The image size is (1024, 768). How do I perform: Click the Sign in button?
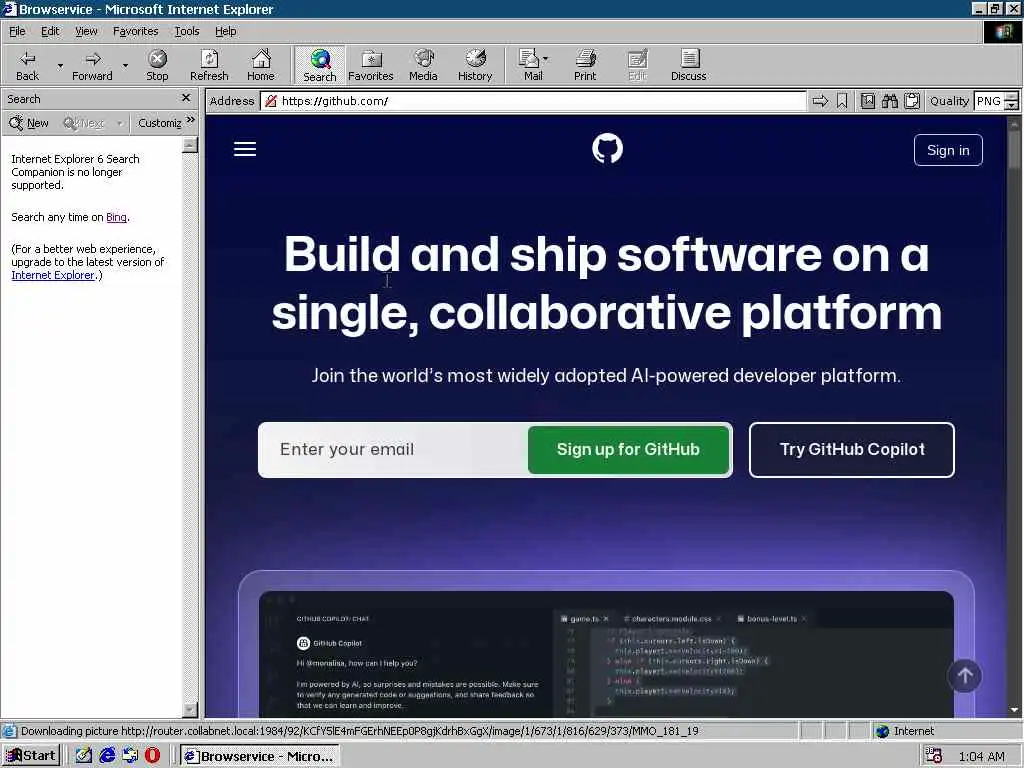(x=948, y=150)
